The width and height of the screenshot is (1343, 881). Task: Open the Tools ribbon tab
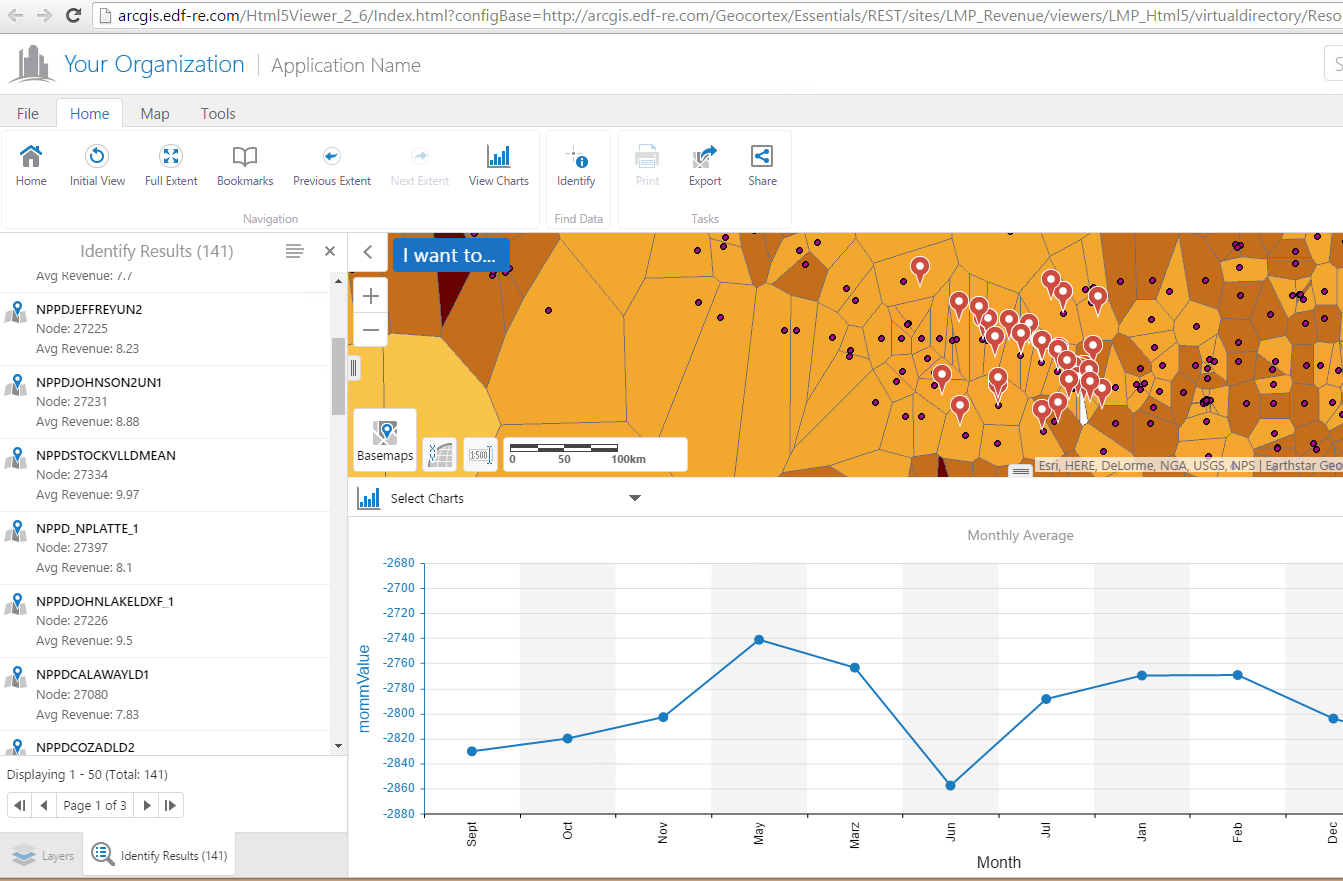pos(218,113)
